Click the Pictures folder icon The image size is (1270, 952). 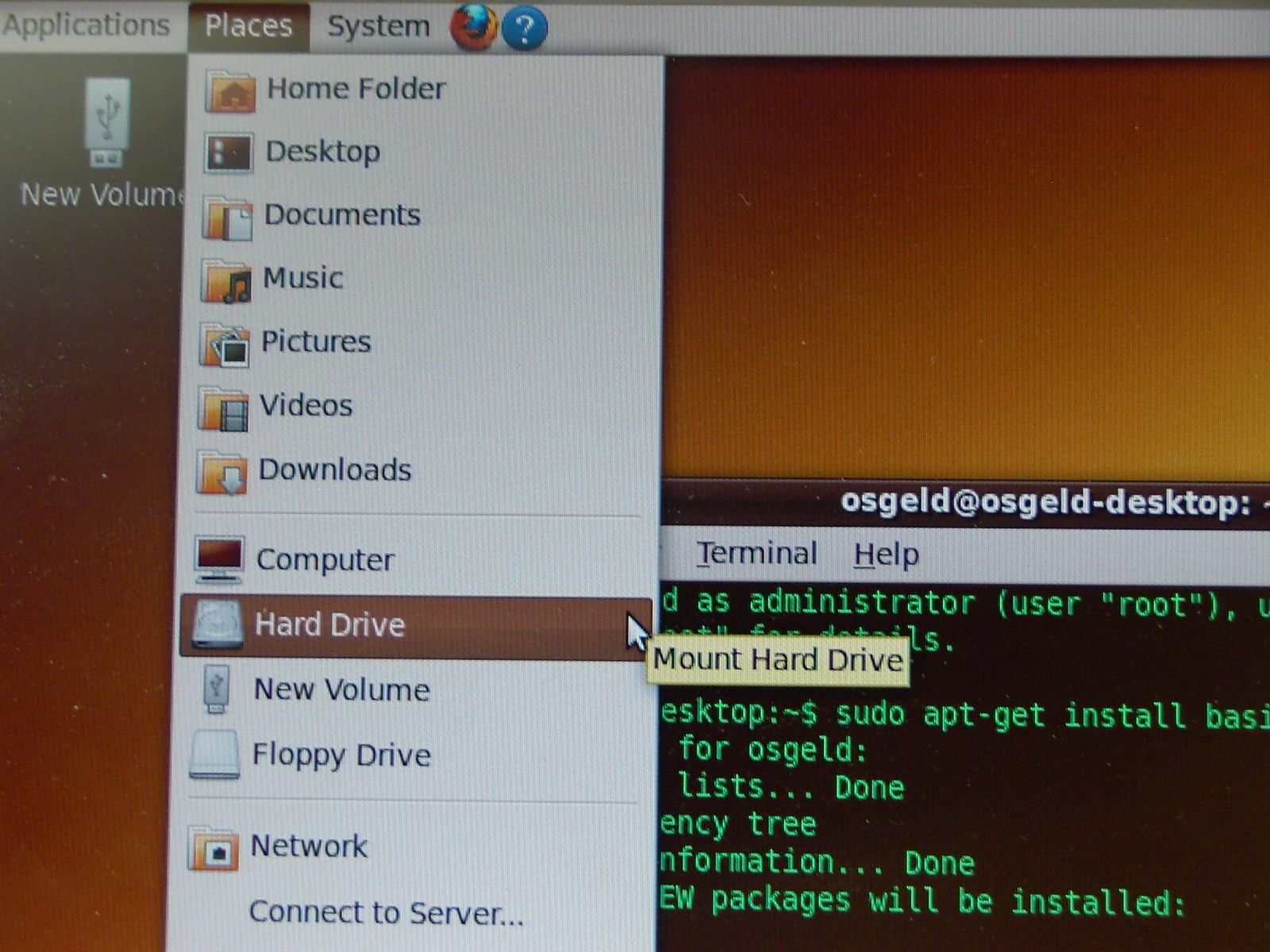(225, 345)
